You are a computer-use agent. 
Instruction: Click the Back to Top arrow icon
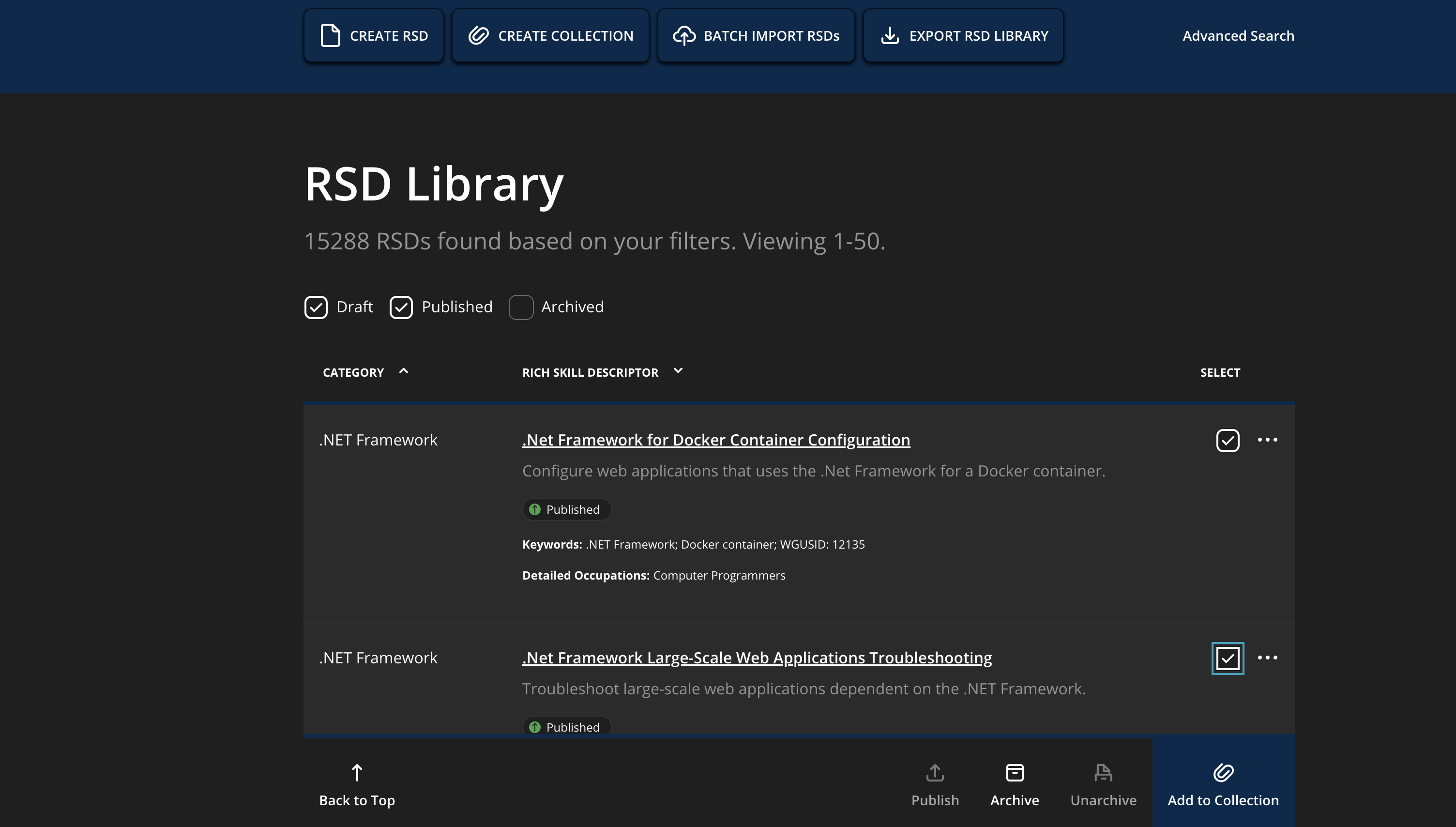pyautogui.click(x=356, y=772)
